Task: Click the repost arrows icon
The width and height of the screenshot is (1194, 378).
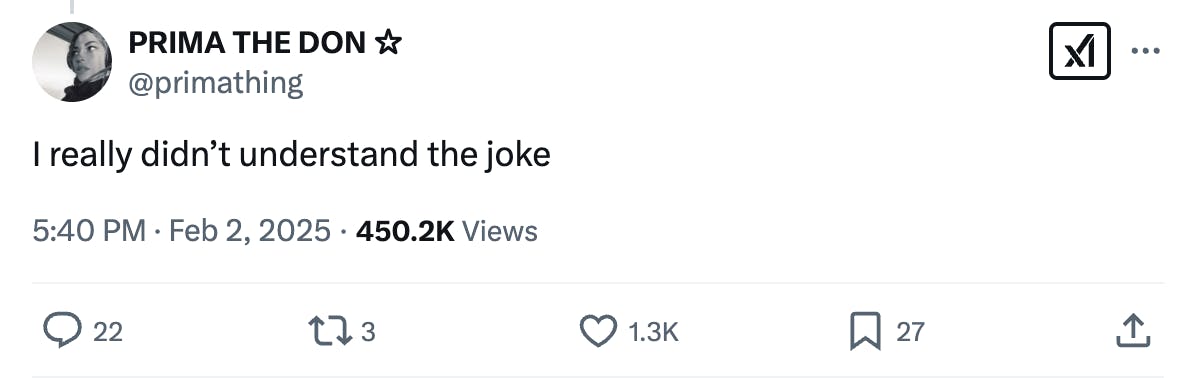Action: [x=327, y=331]
